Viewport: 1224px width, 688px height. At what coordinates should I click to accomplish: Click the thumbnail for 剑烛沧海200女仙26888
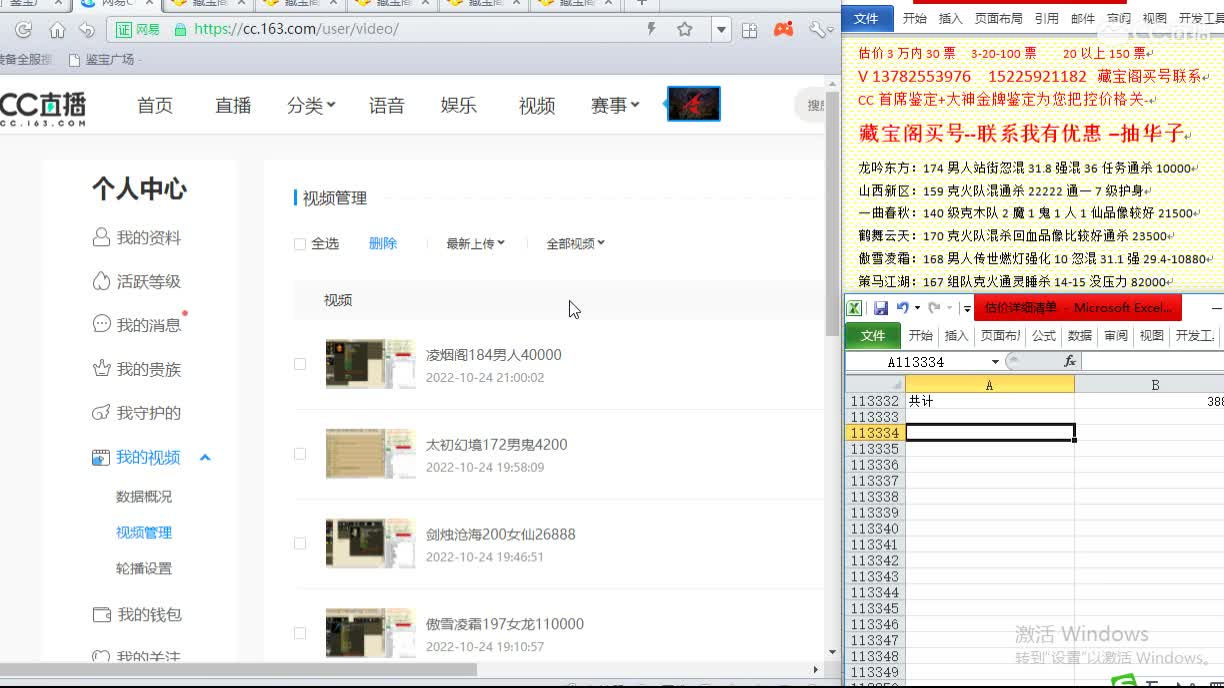click(x=370, y=543)
